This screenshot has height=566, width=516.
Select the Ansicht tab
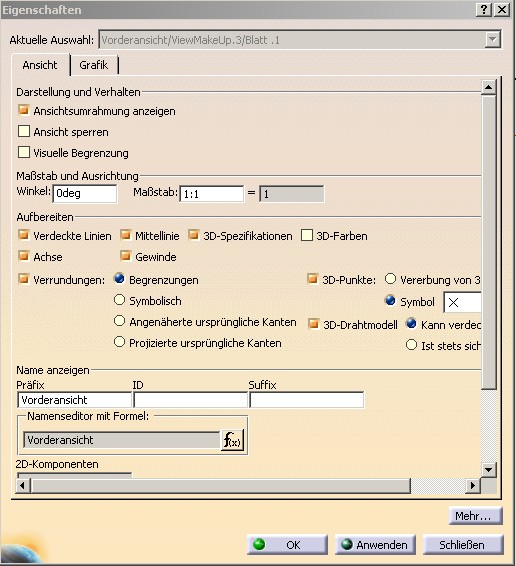pyautogui.click(x=40, y=65)
